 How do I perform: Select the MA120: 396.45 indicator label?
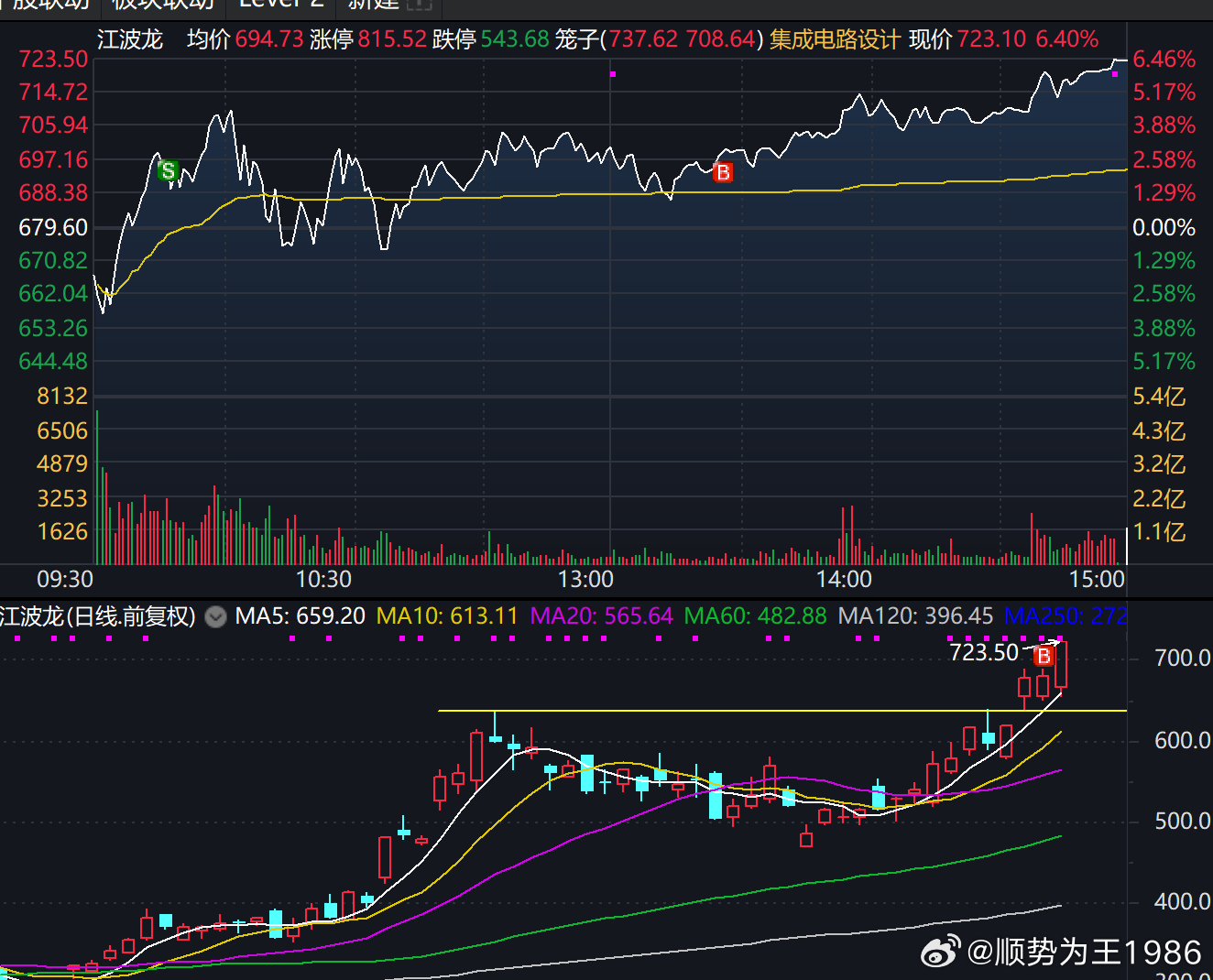pyautogui.click(x=915, y=616)
